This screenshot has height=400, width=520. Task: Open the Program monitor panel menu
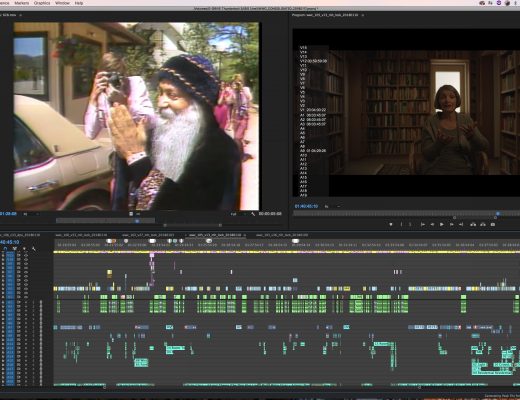coord(363,15)
